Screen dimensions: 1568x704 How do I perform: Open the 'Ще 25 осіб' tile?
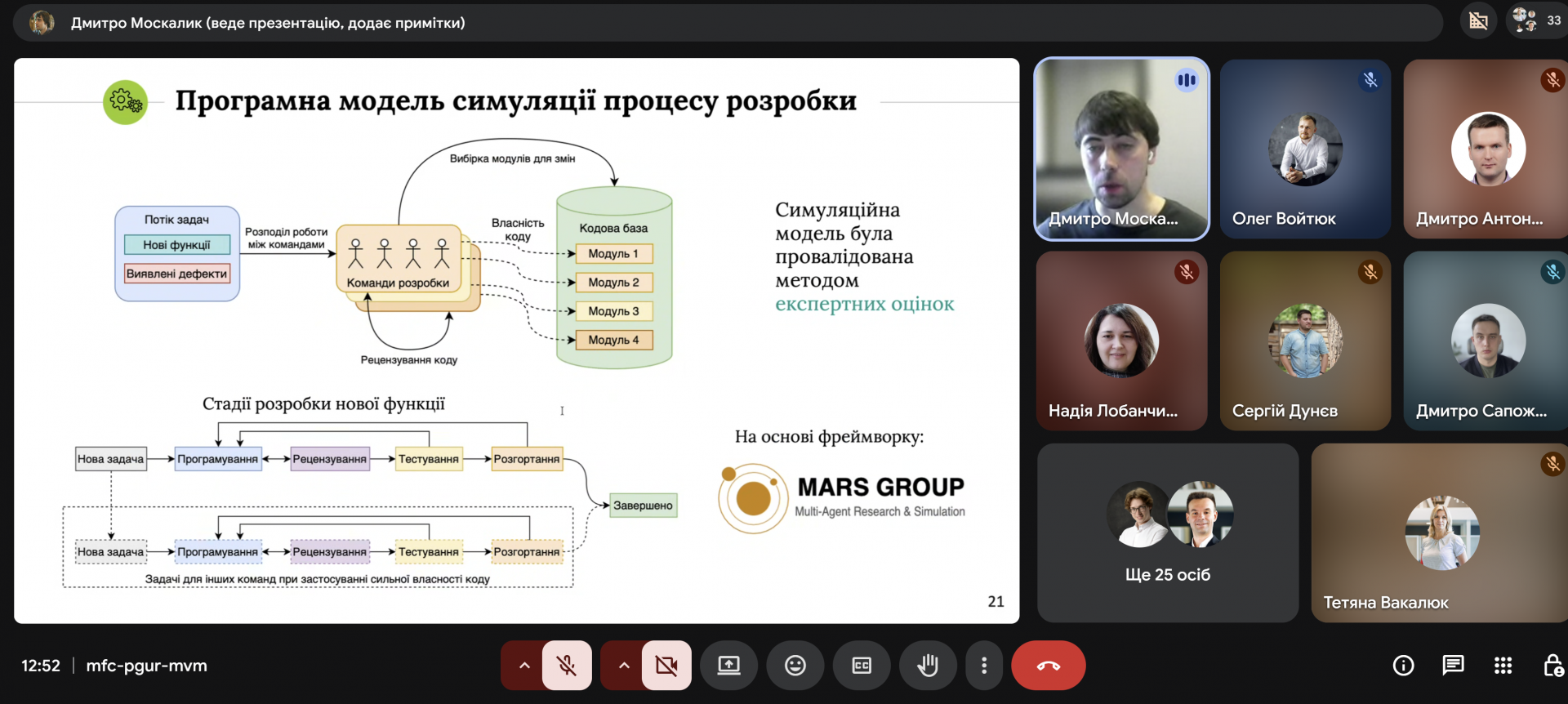click(x=1168, y=532)
